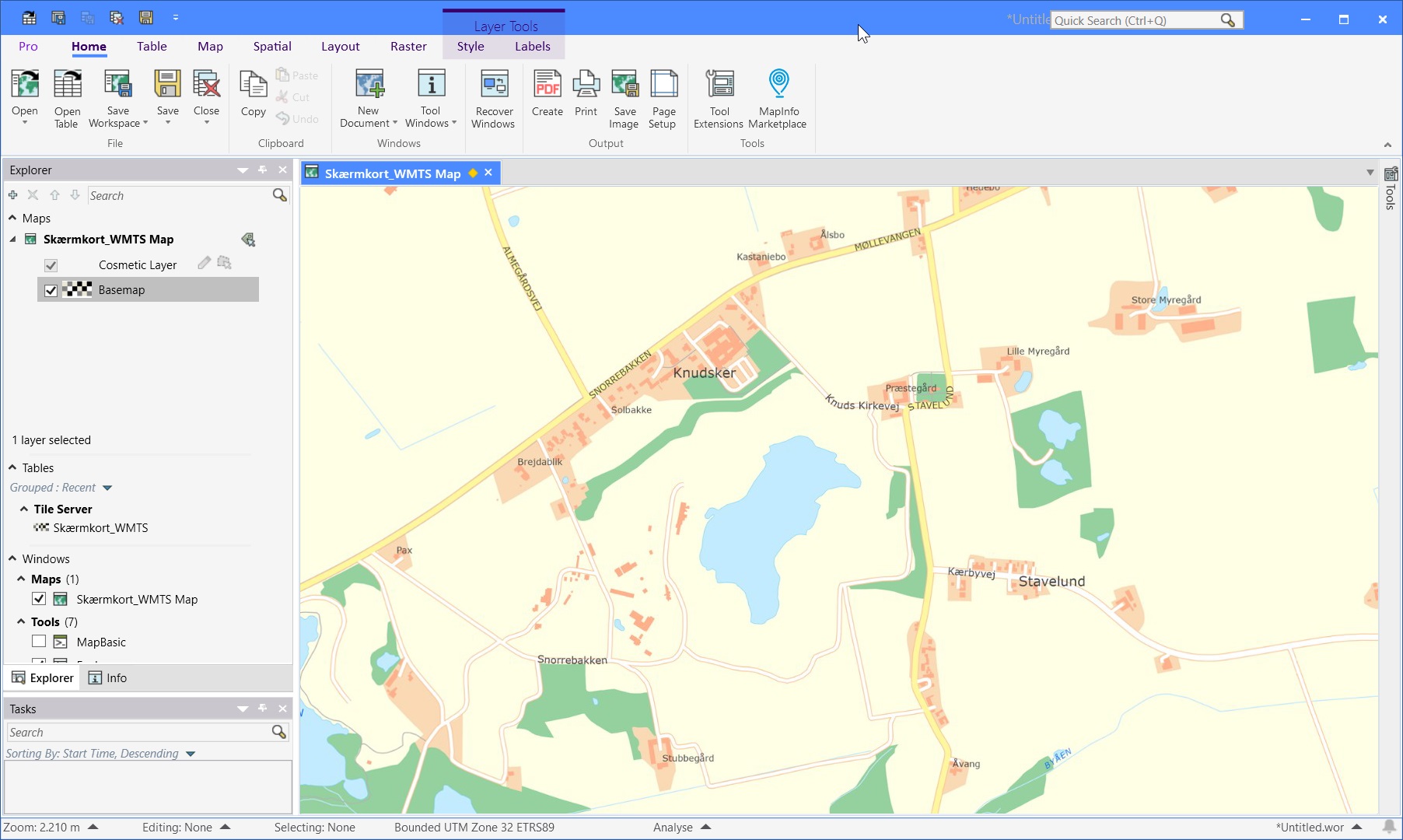Switch to the Info panel tab
This screenshot has width=1403, height=840.
tap(107, 677)
